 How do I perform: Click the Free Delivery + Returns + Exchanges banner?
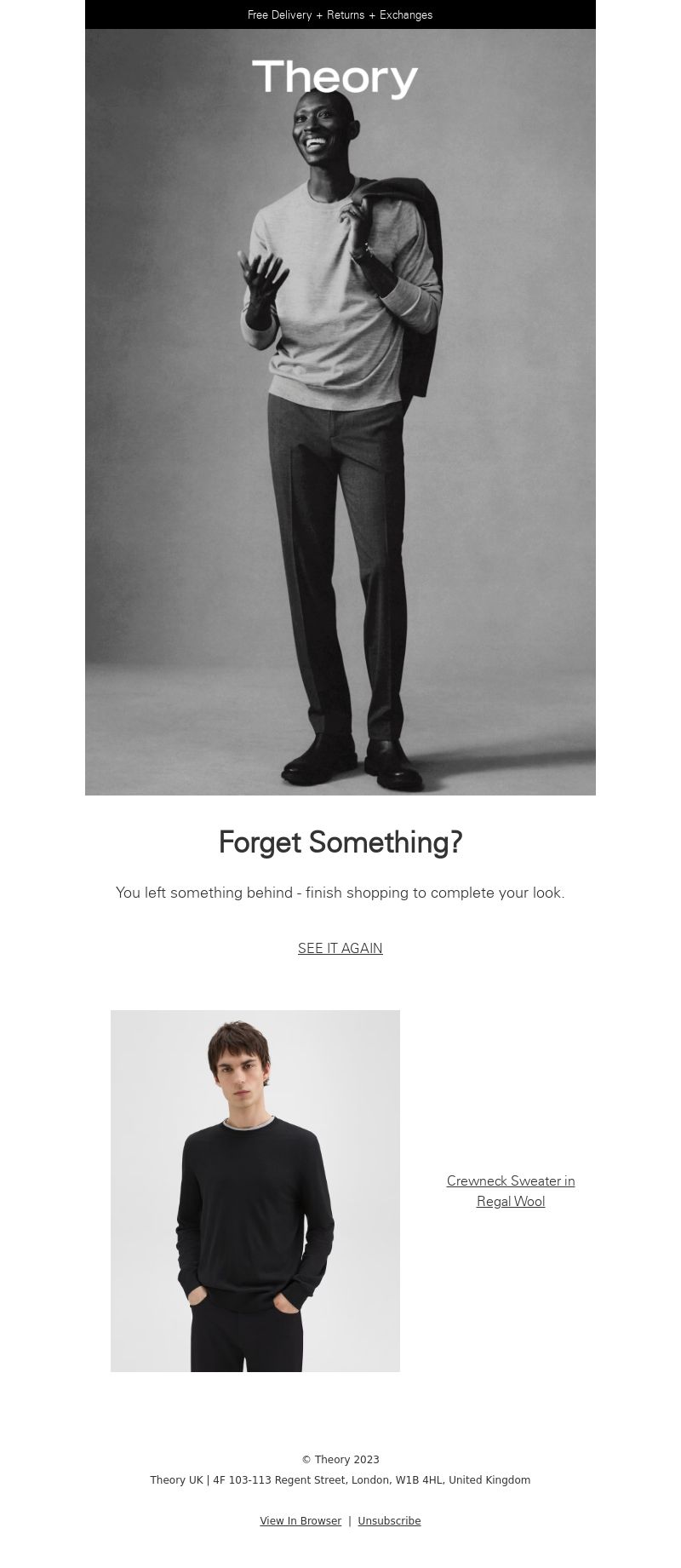[x=340, y=14]
